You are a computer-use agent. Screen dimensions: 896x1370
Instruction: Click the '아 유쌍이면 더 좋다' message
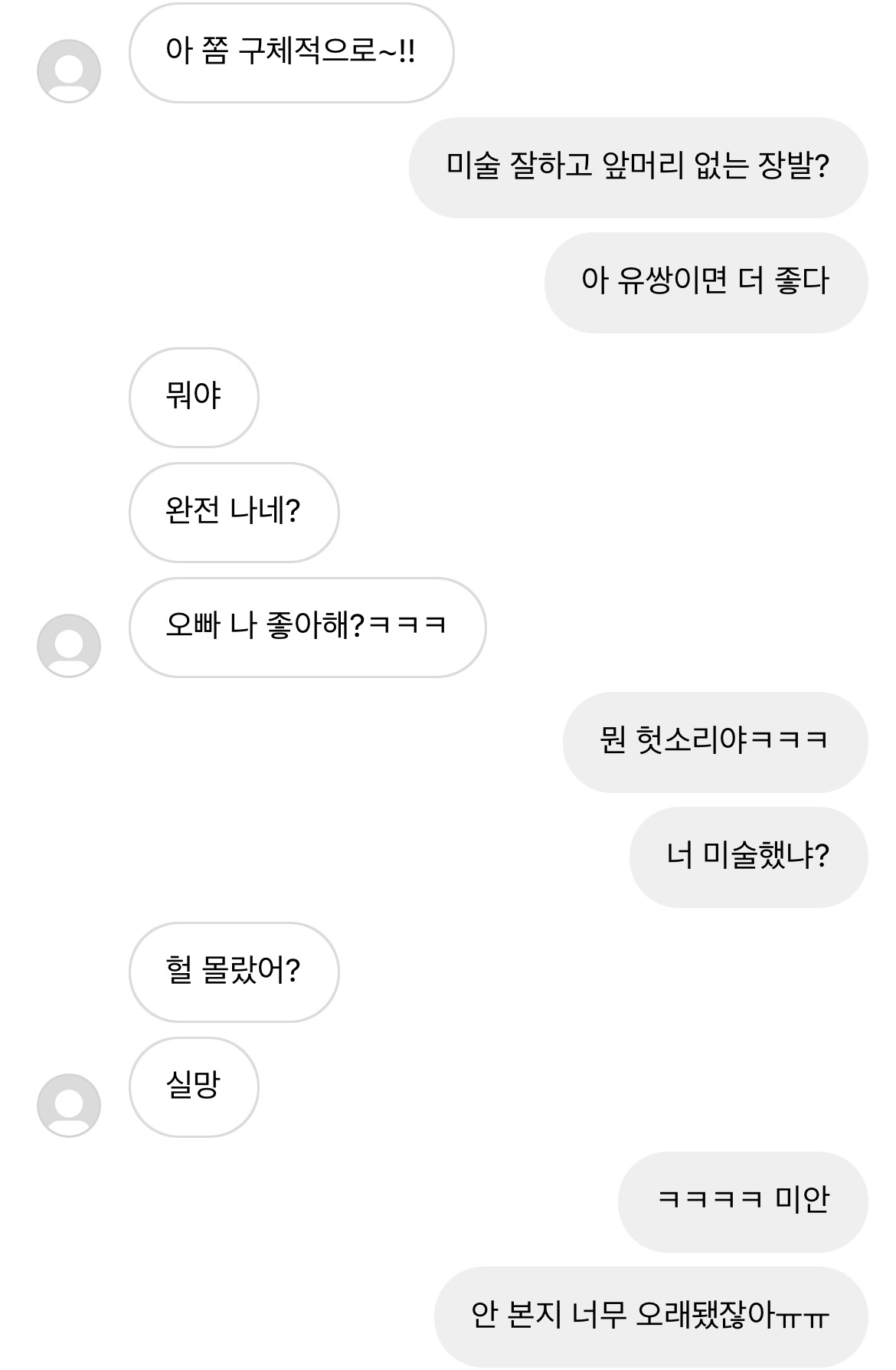[x=705, y=283]
